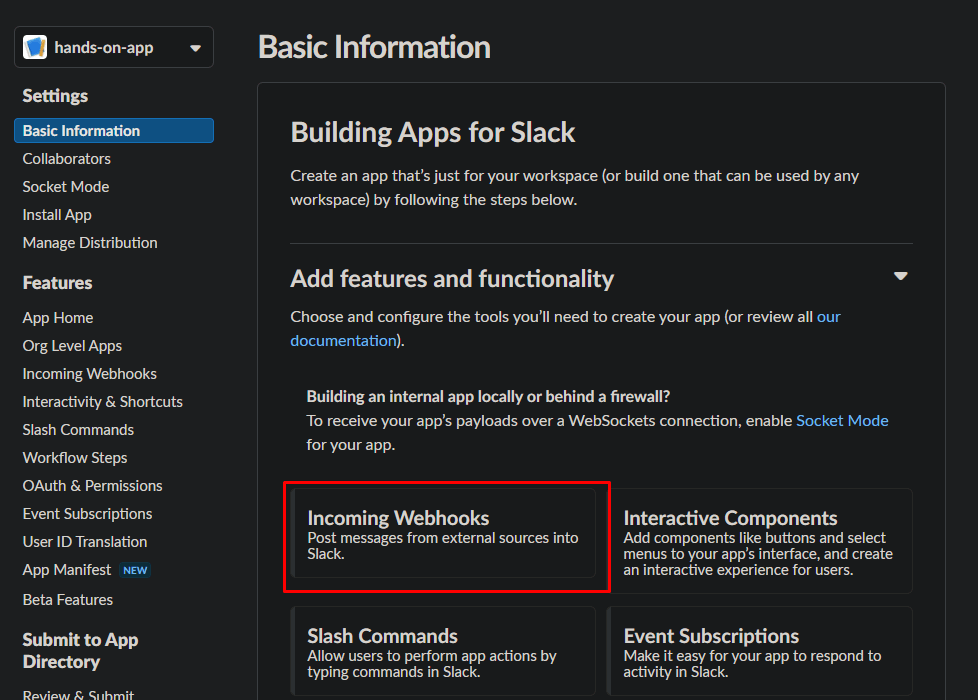
Task: Click the Settings sidebar heading
Action: (x=55, y=96)
